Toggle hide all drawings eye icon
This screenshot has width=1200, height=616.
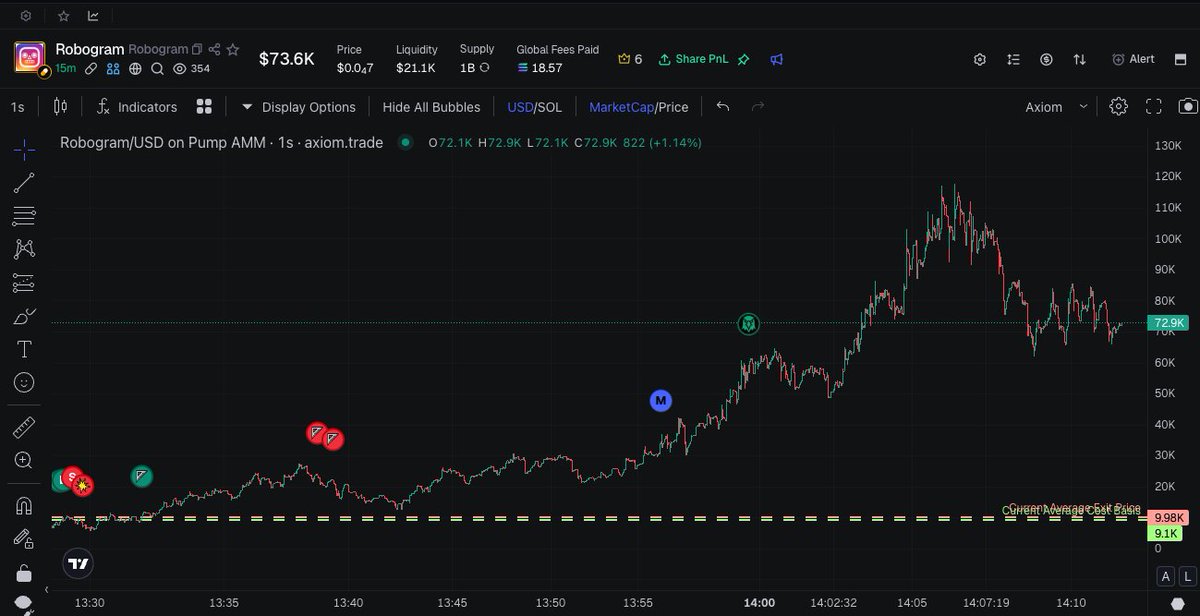25,604
